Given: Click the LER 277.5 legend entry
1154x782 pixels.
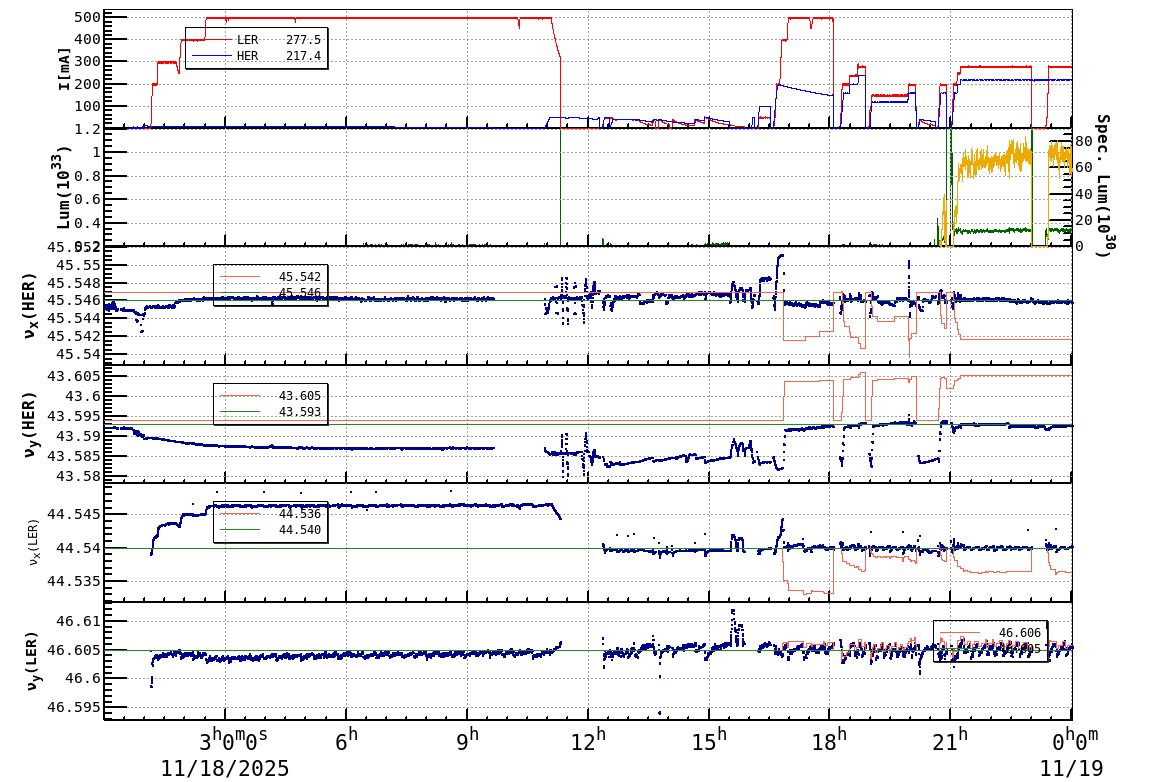Looking at the screenshot, I should 256,40.
